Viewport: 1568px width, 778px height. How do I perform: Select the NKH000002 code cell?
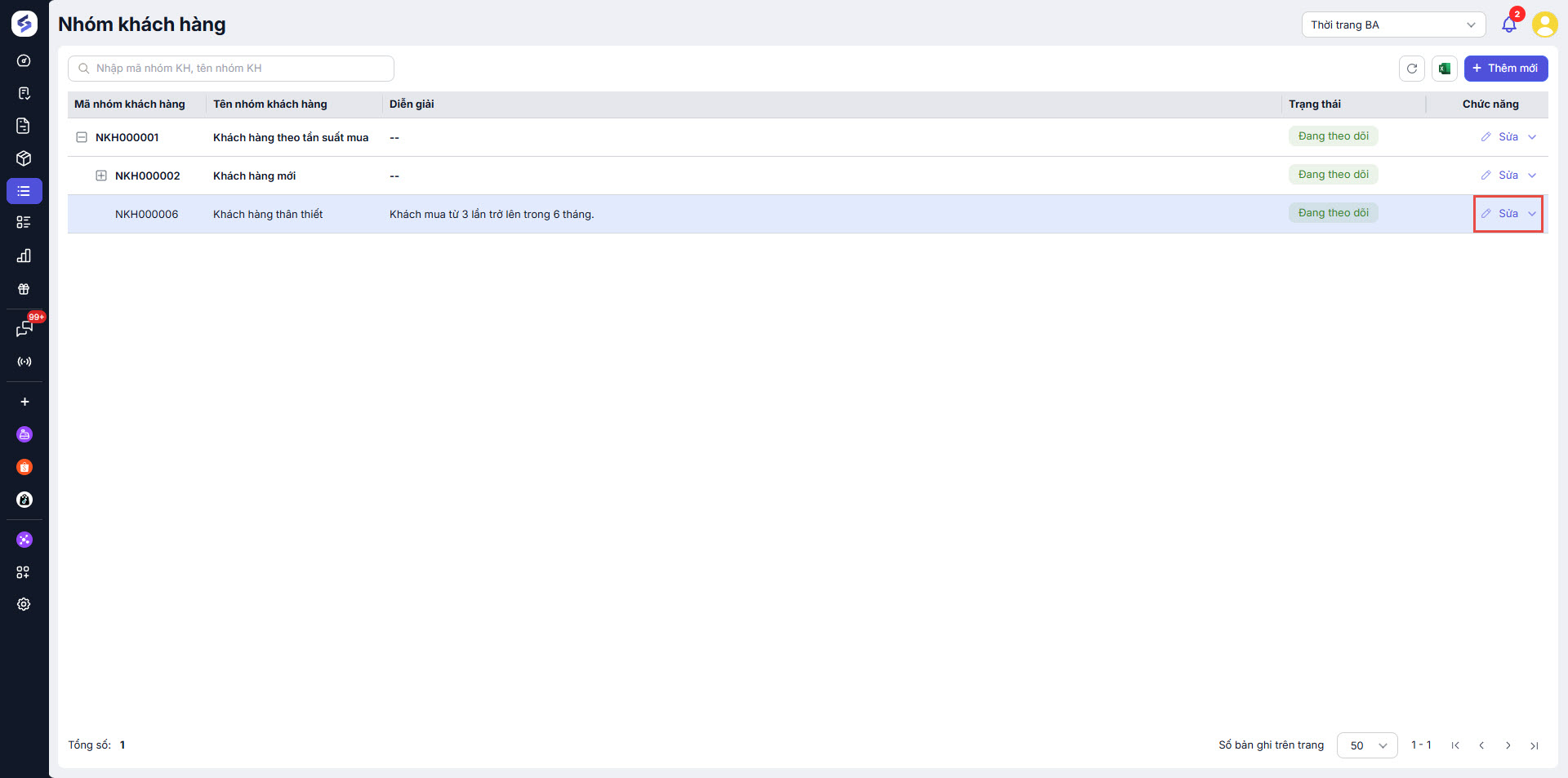(148, 176)
